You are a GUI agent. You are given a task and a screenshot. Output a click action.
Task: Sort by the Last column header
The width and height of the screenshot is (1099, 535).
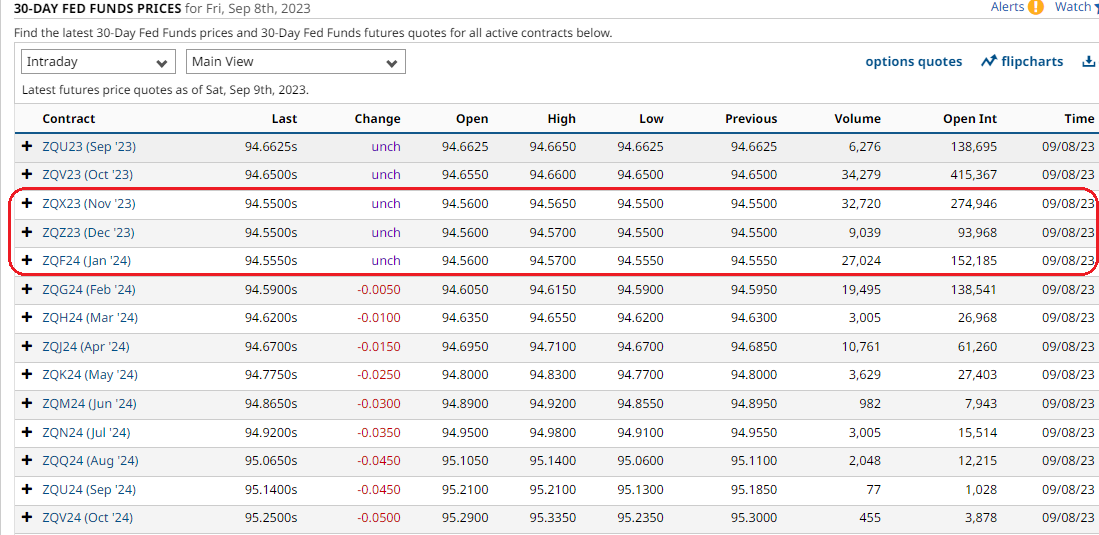[x=284, y=119]
